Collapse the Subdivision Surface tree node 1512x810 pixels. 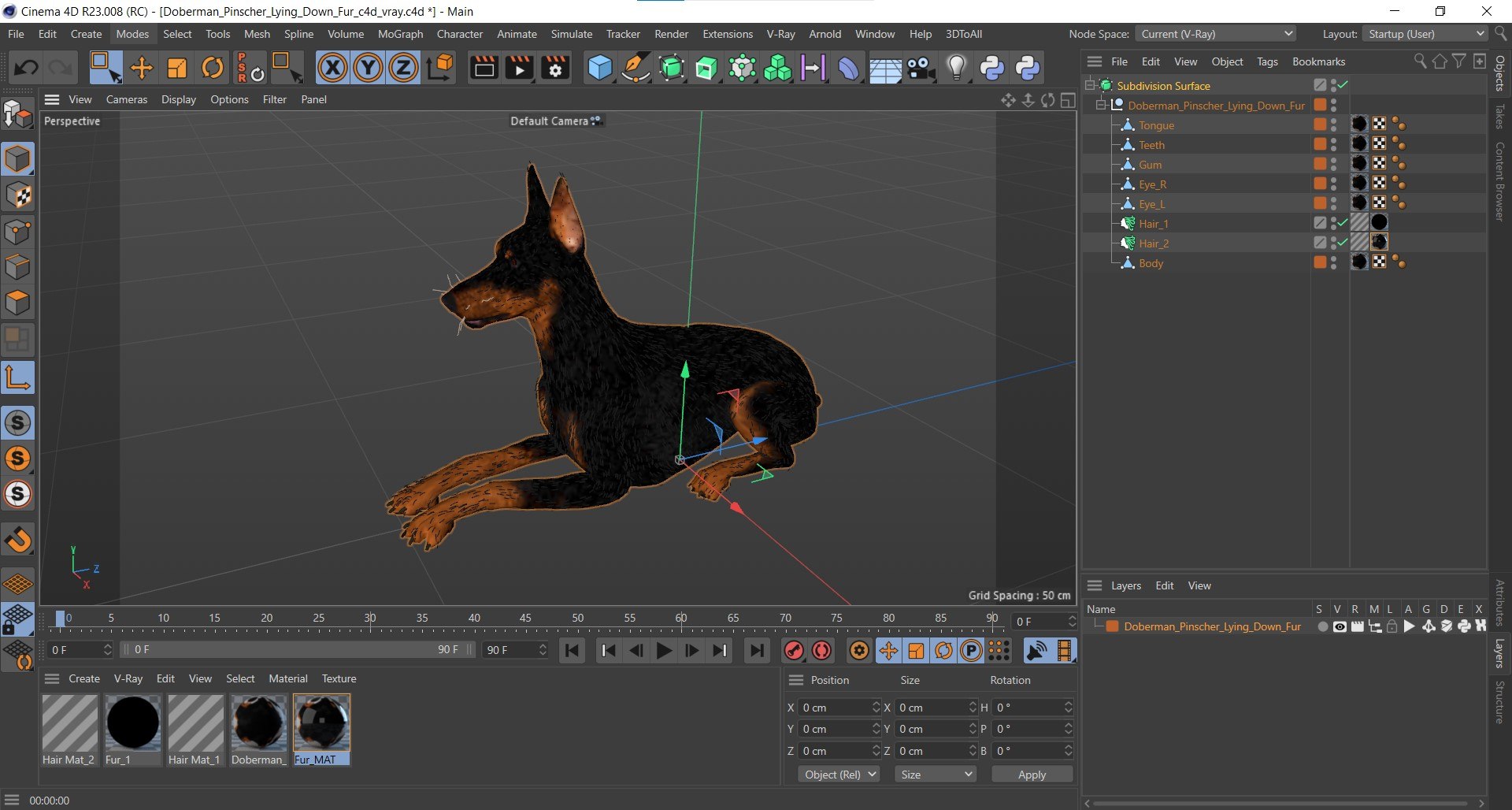(x=1091, y=85)
